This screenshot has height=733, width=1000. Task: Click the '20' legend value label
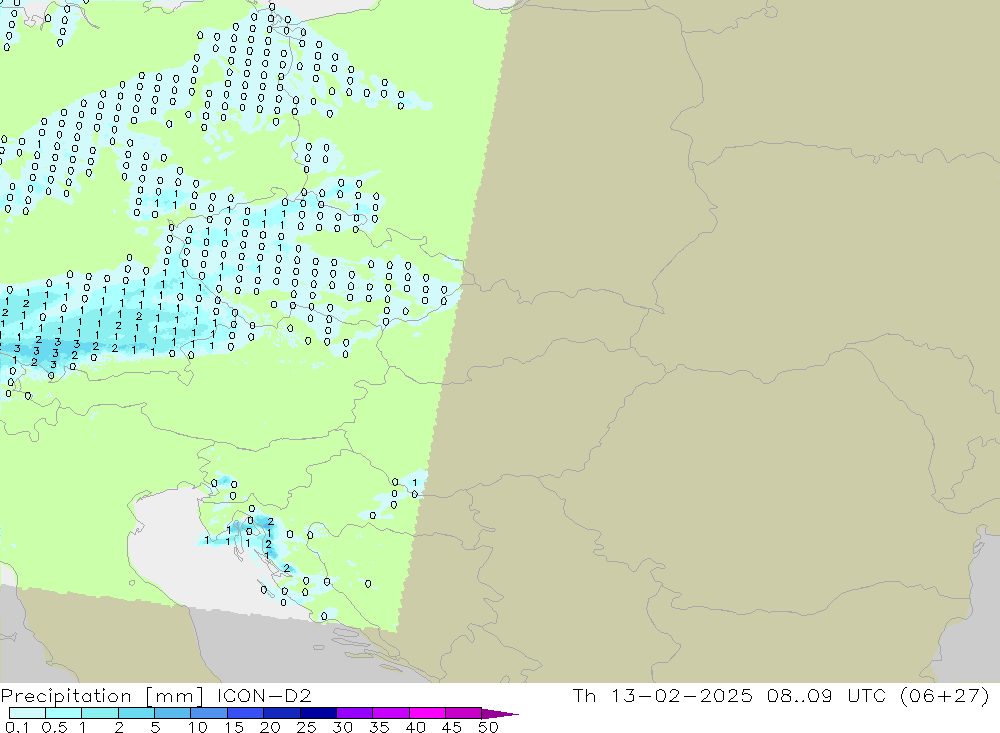point(270,727)
